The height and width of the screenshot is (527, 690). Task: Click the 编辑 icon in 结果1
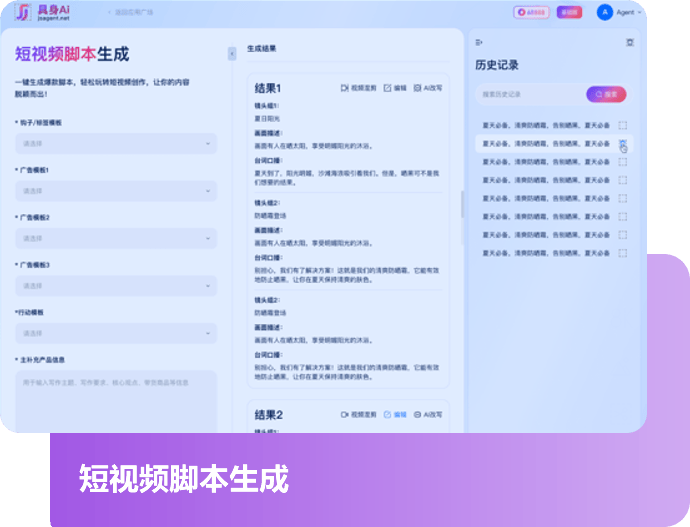[388, 88]
